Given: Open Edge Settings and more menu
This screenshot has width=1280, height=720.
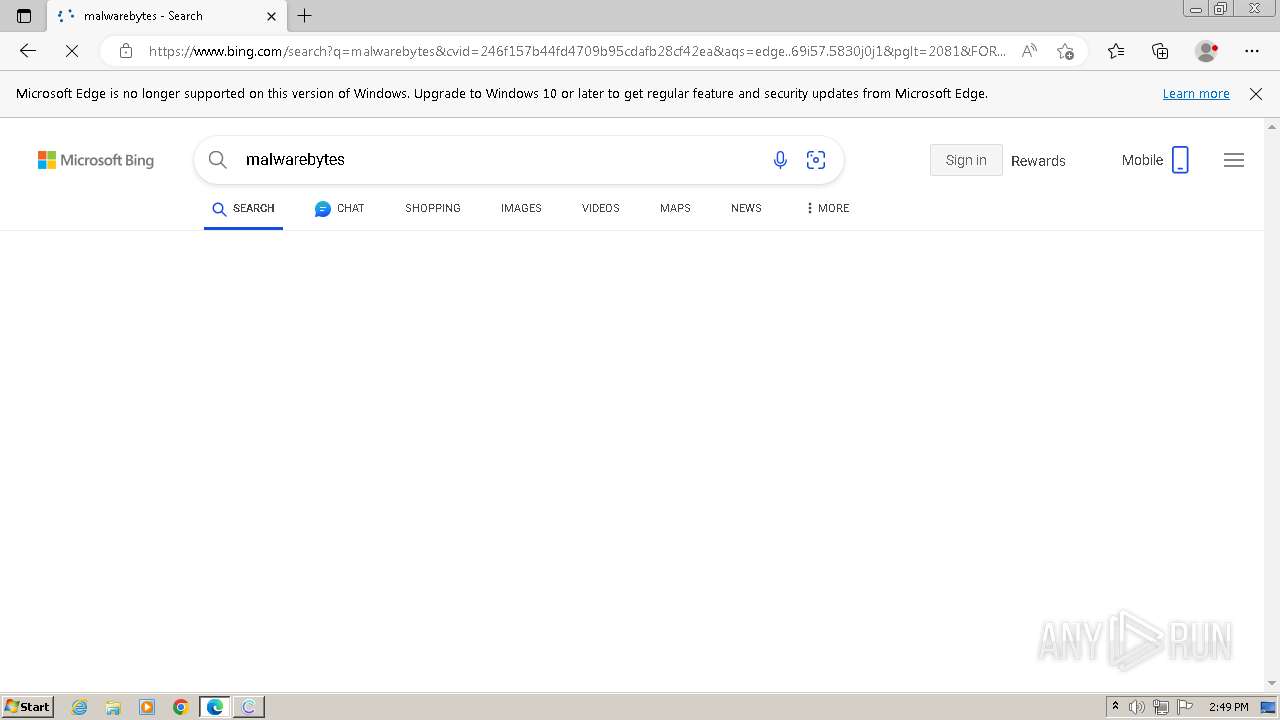Looking at the screenshot, I should (x=1252, y=51).
